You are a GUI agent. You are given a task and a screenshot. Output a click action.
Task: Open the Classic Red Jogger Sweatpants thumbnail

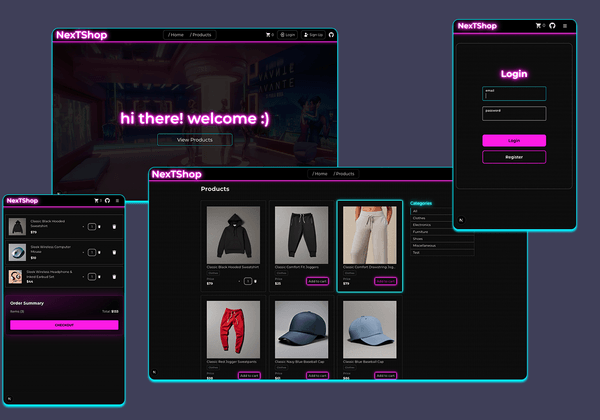[x=232, y=327]
